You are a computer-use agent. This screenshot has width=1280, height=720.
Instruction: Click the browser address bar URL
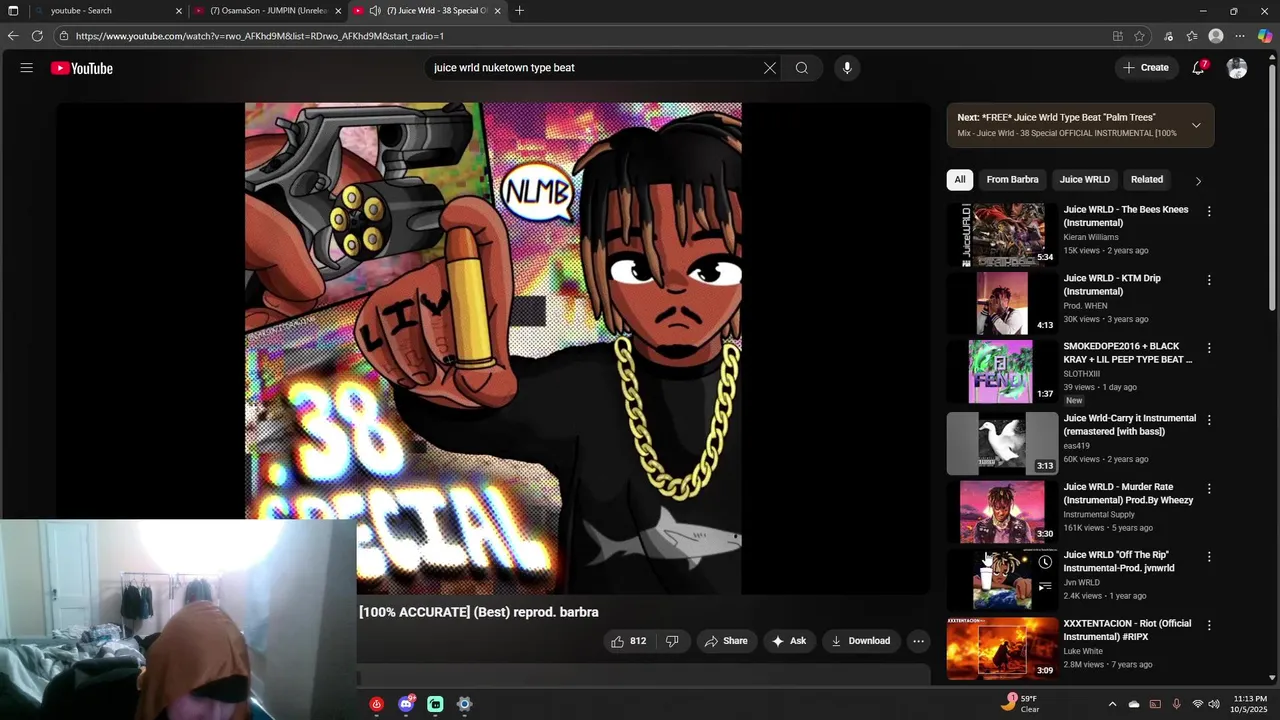point(260,36)
